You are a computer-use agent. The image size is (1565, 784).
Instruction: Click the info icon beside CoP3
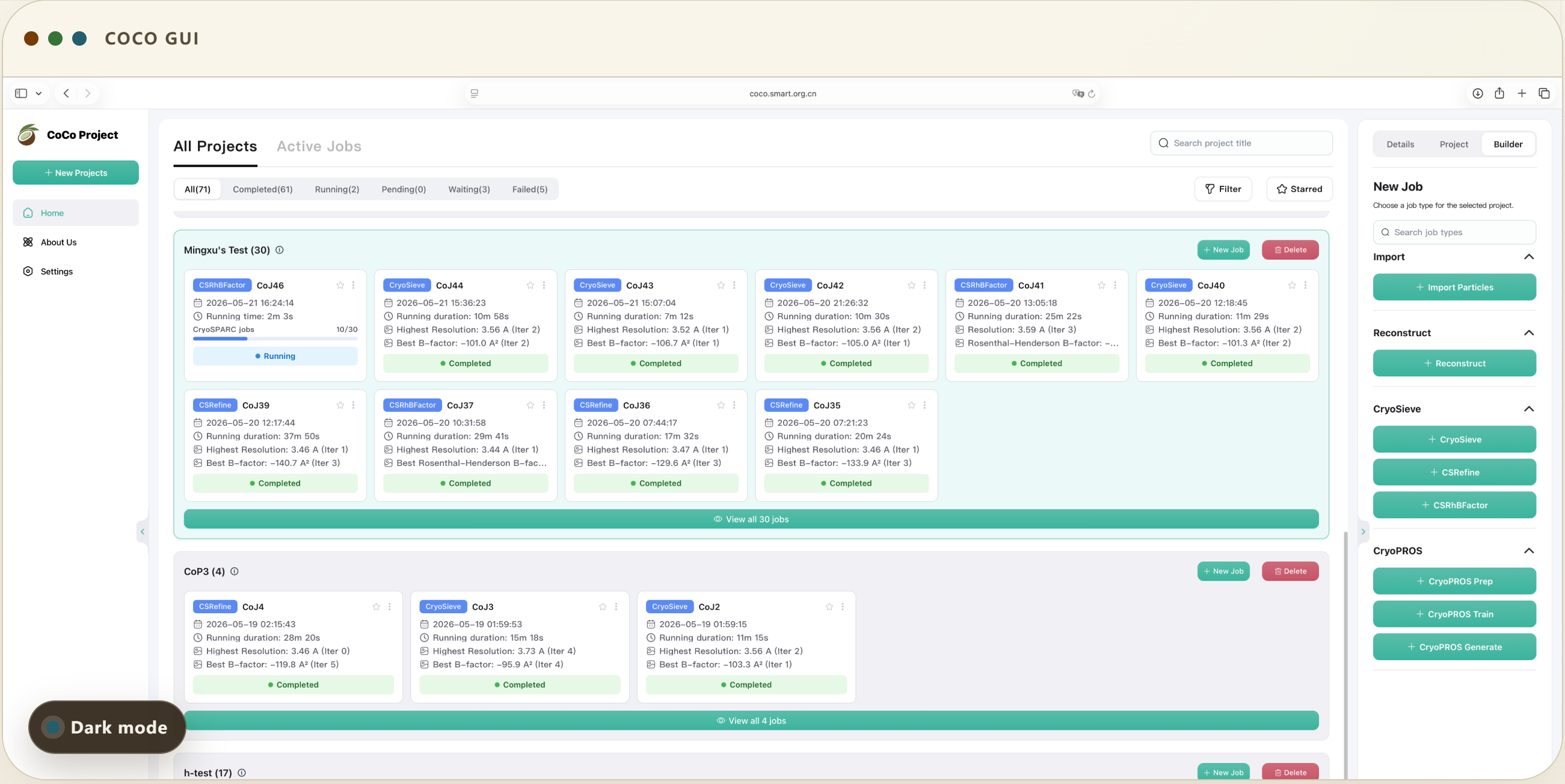click(x=235, y=571)
